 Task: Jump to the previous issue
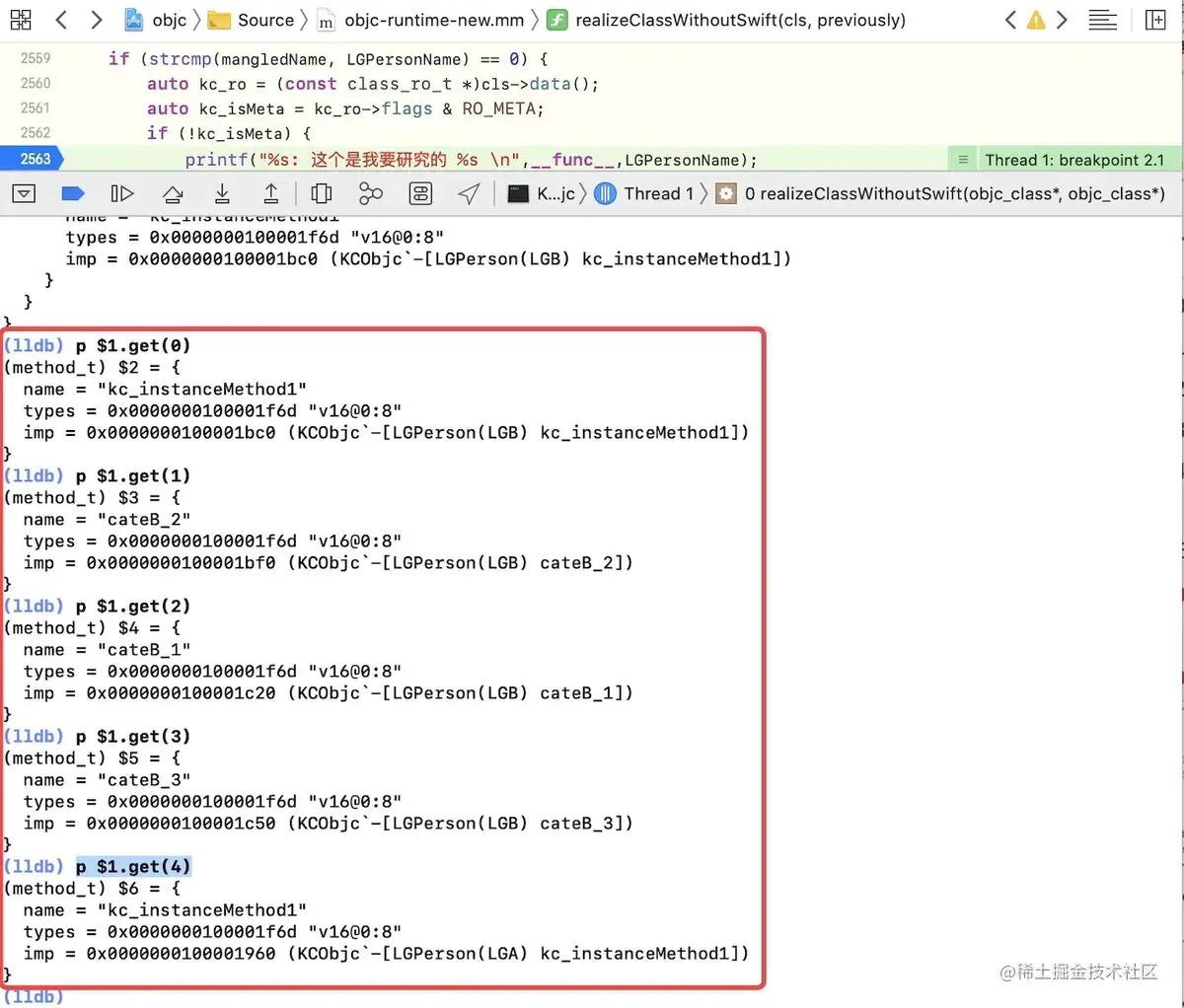pos(1009,20)
